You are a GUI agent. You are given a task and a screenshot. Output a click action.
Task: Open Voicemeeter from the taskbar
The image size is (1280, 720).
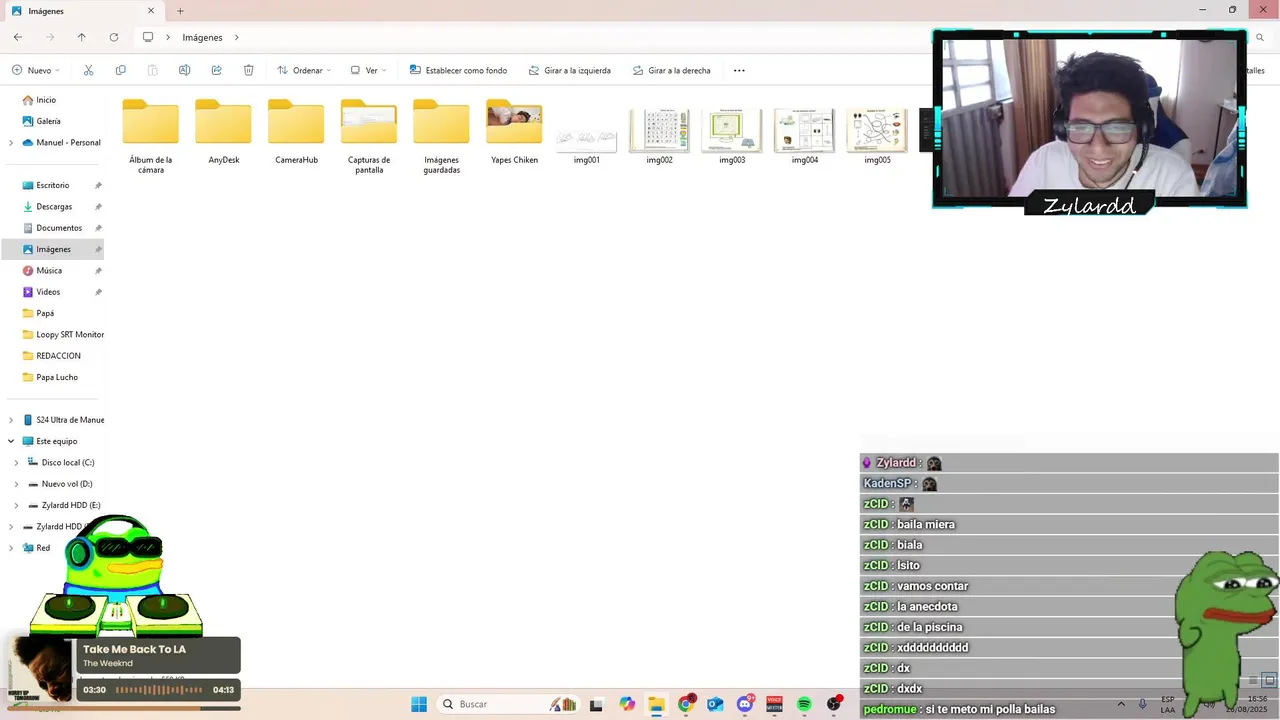tap(774, 704)
